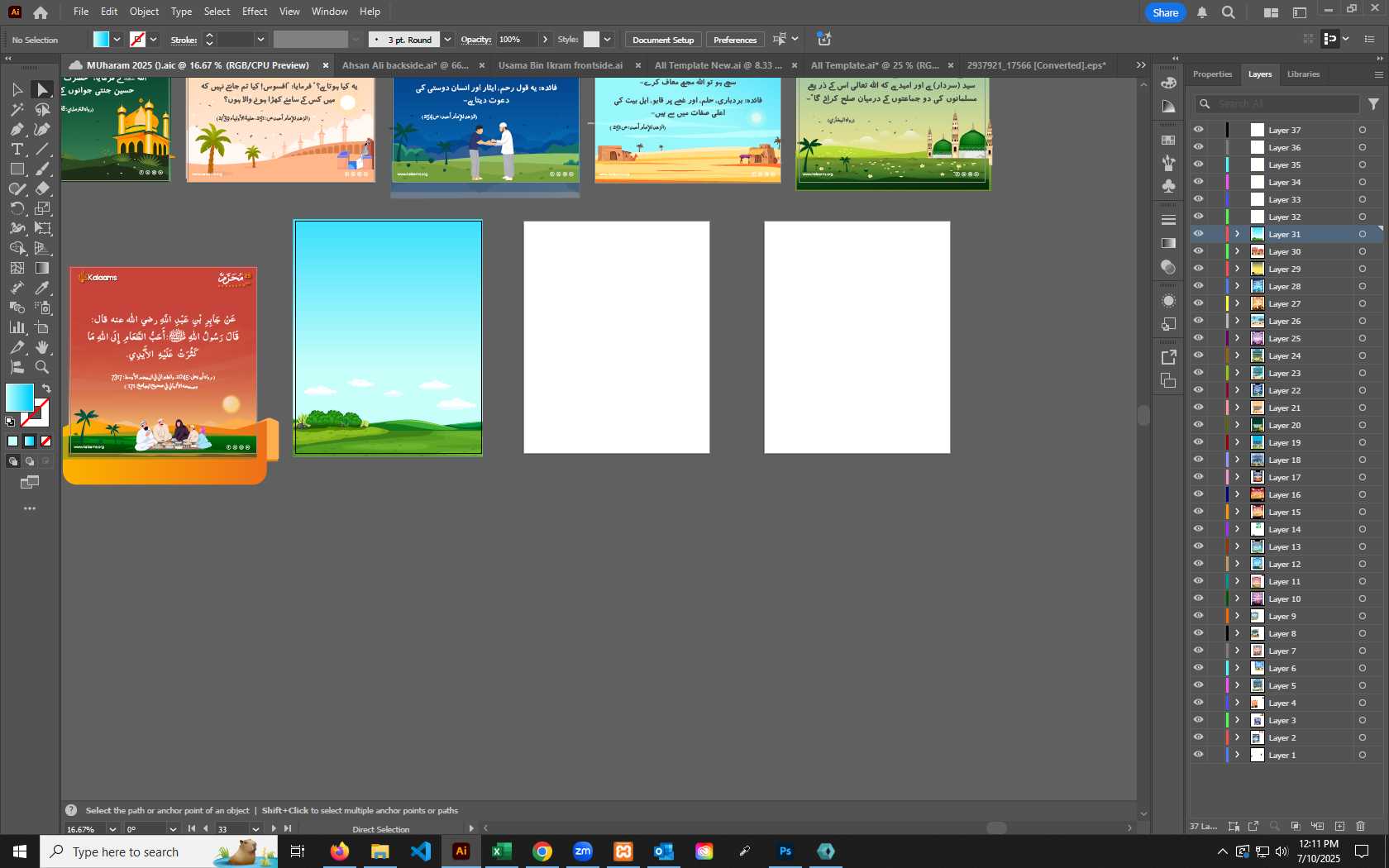Hide Layer 30 using the eye icon
Viewport: 1389px width, 868px height.
(x=1198, y=251)
